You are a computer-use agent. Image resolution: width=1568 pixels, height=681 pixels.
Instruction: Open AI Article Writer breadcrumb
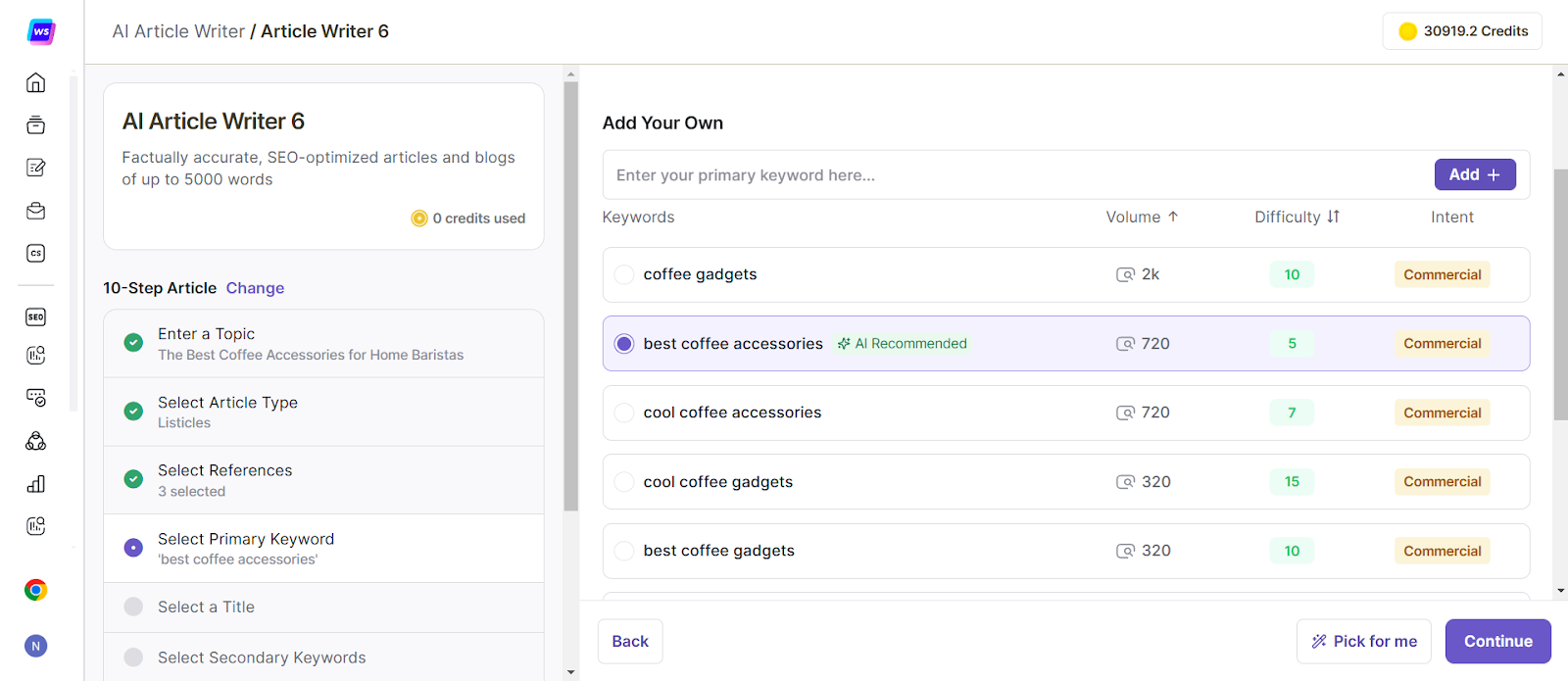coord(178,31)
